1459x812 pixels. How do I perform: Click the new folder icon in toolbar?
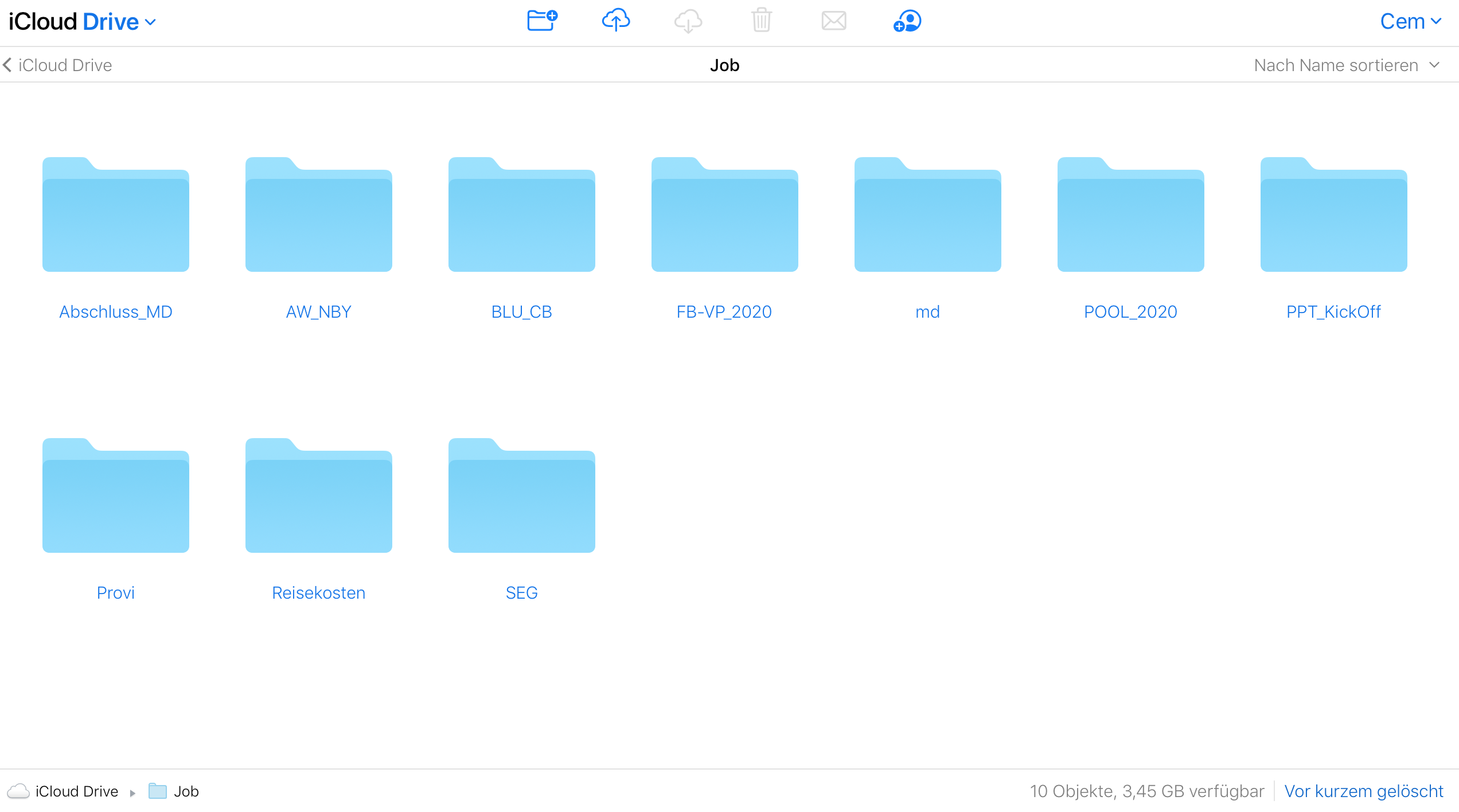542,21
